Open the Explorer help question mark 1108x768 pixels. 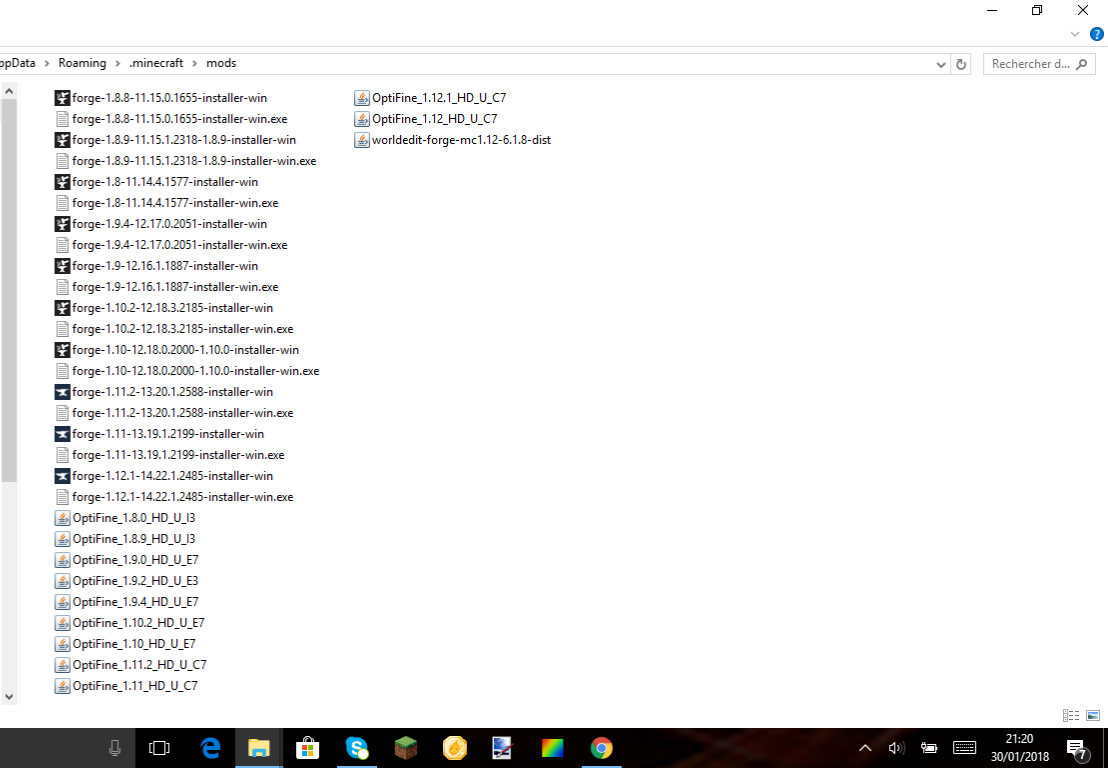point(1097,34)
